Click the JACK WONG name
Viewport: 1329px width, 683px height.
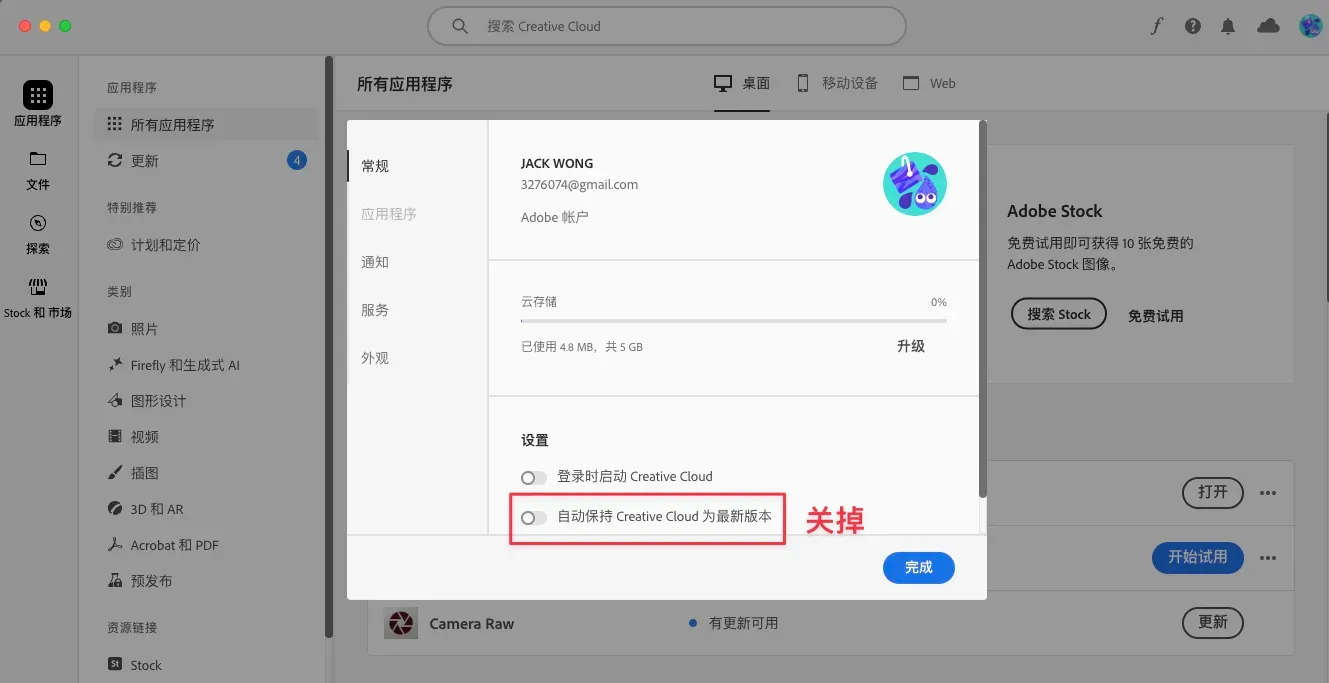(x=557, y=164)
